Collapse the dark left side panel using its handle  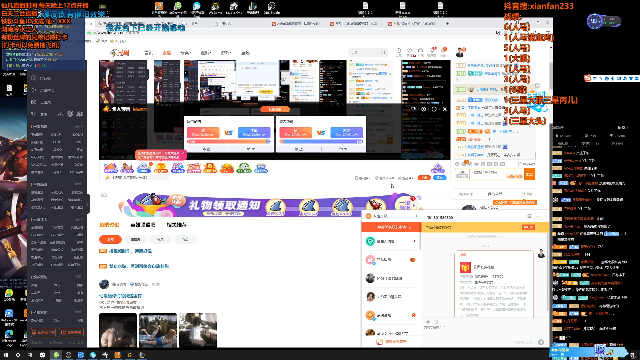[x=87, y=204]
